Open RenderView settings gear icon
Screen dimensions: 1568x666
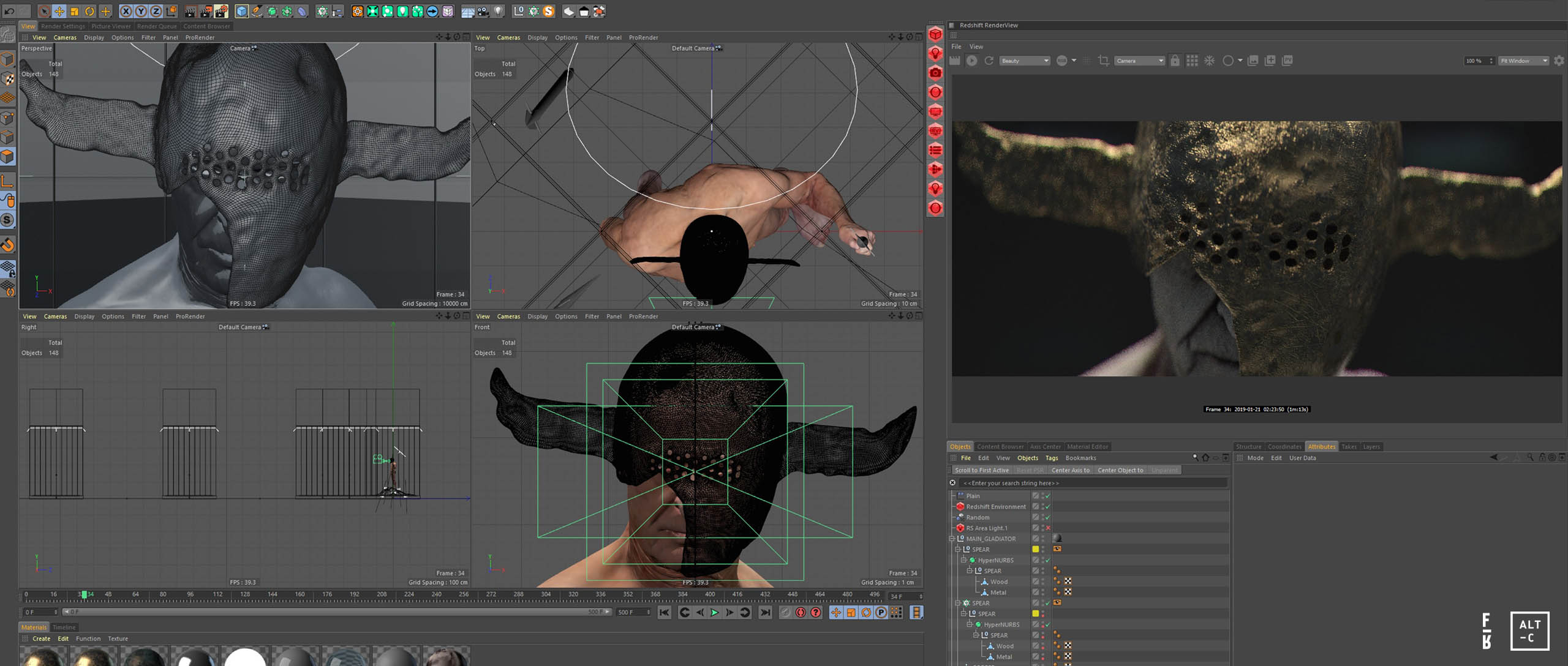[1559, 61]
